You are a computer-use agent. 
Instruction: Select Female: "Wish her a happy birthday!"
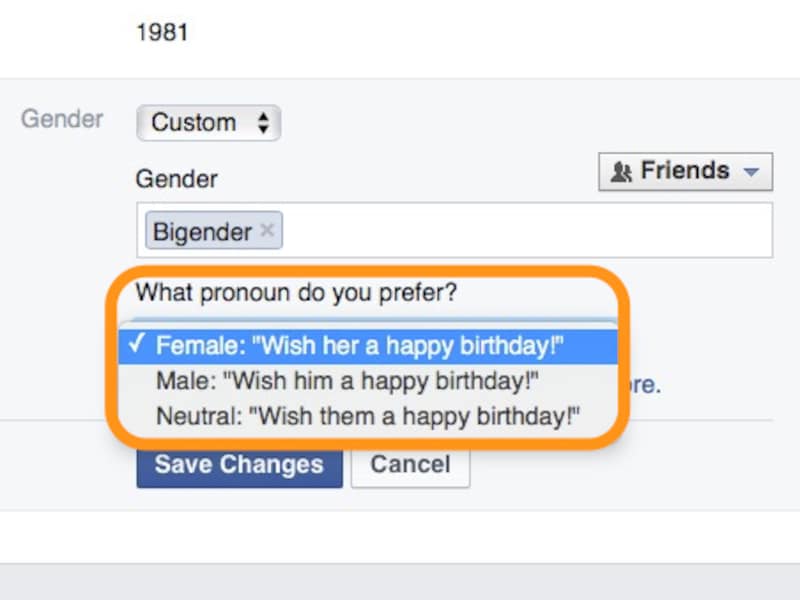(360, 346)
